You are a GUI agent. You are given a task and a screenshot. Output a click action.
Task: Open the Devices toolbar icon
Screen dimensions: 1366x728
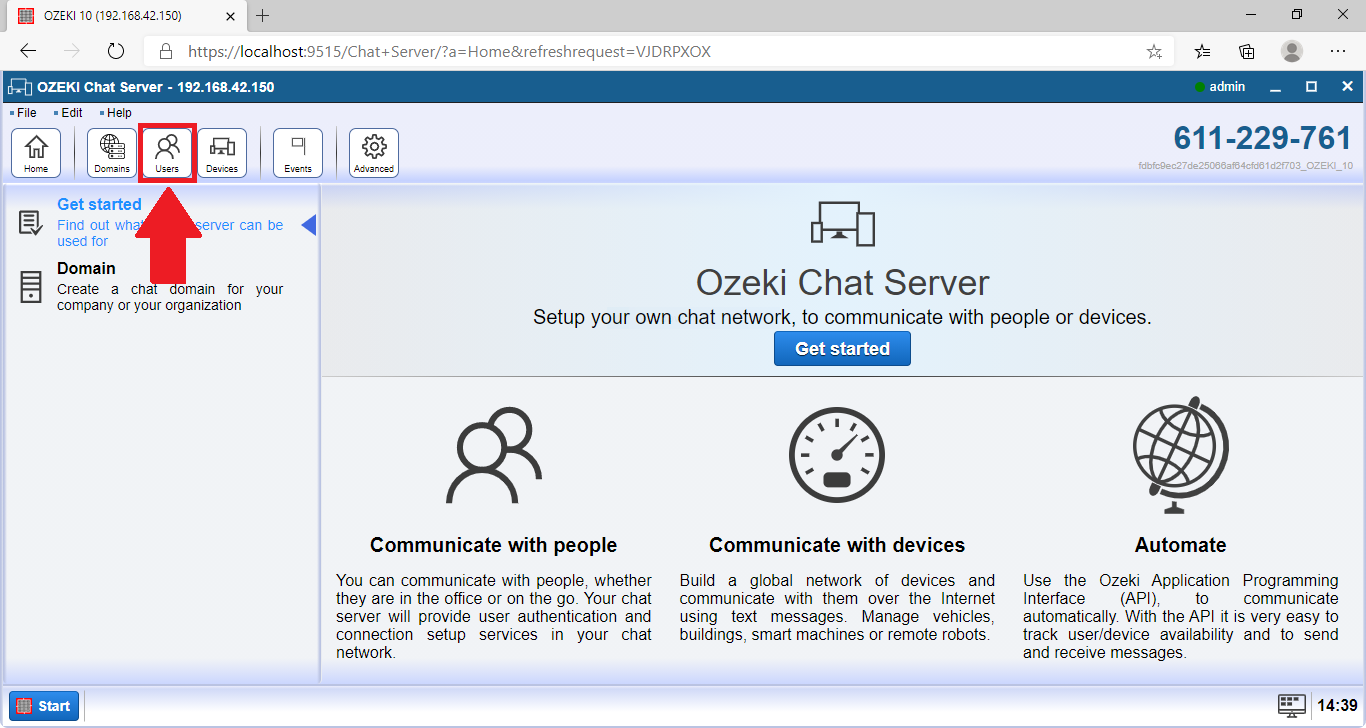(222, 153)
